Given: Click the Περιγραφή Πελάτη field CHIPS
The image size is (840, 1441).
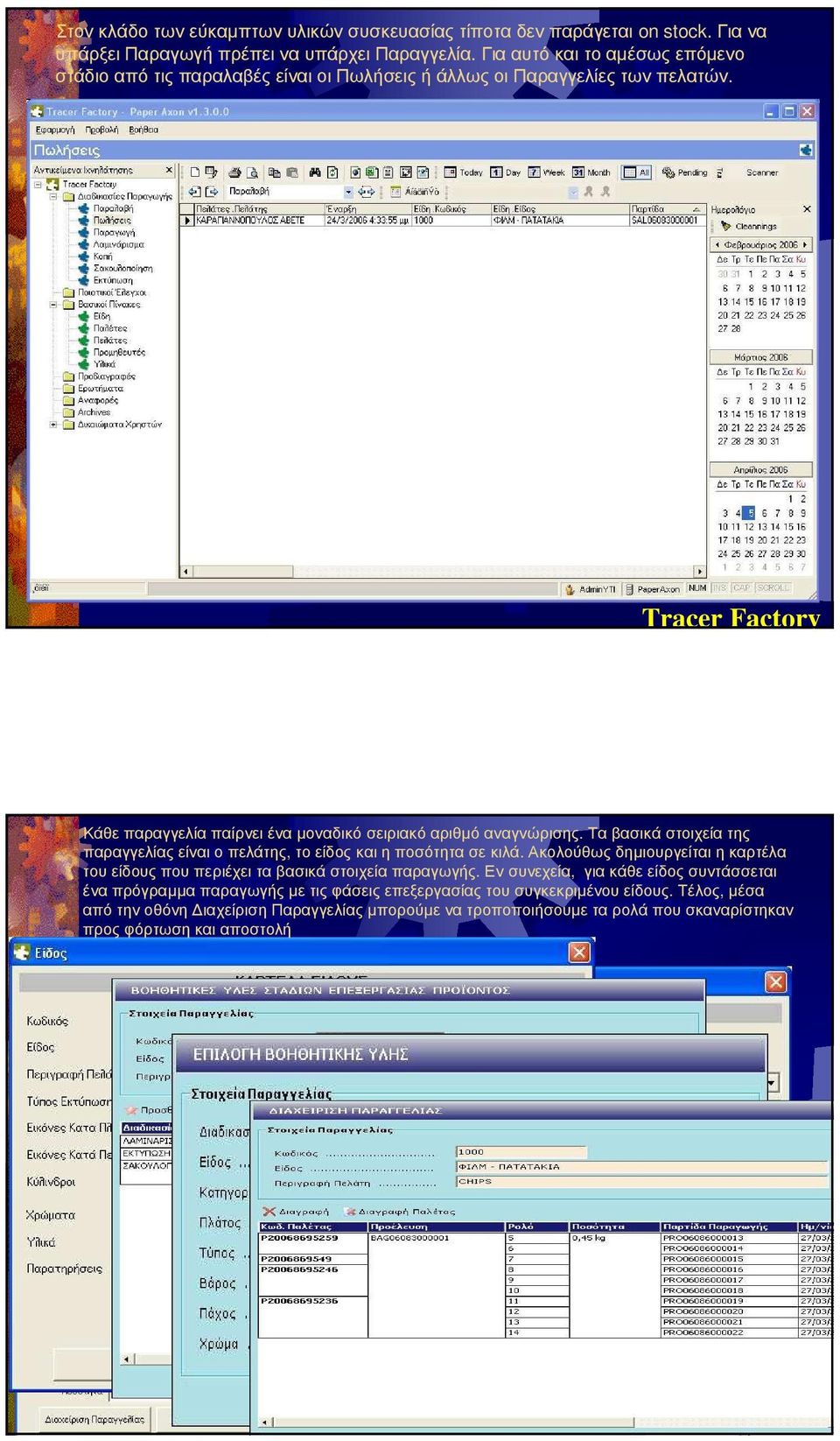Looking at the screenshot, I should pyautogui.click(x=641, y=1182).
